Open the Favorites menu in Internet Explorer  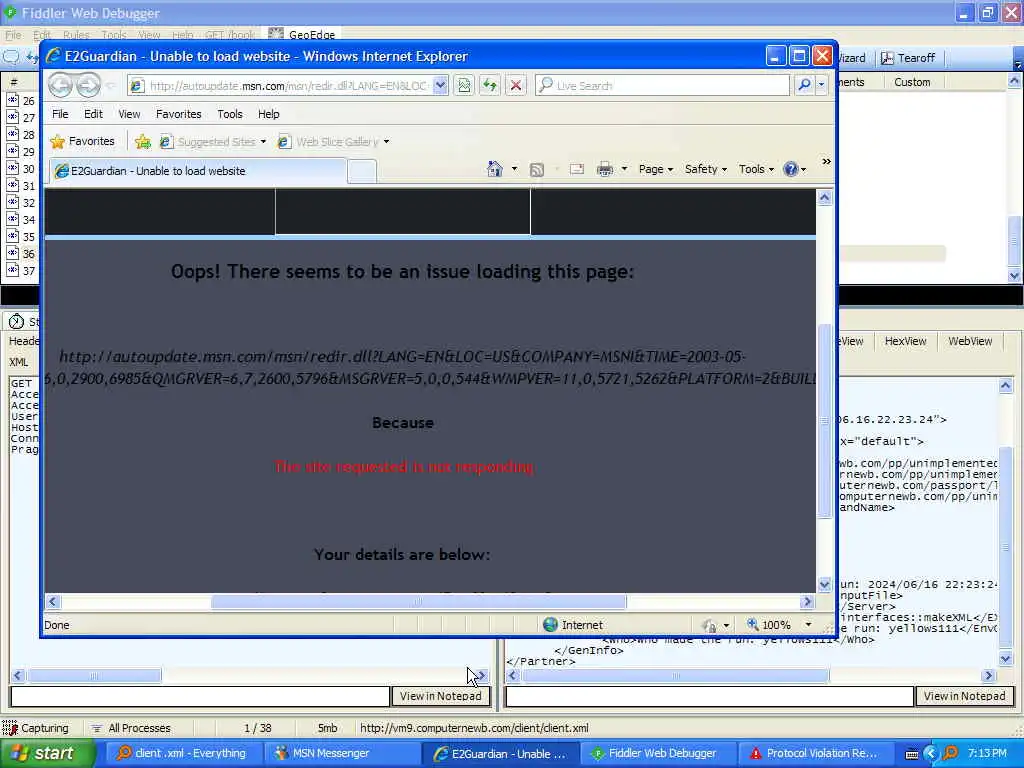(x=178, y=114)
